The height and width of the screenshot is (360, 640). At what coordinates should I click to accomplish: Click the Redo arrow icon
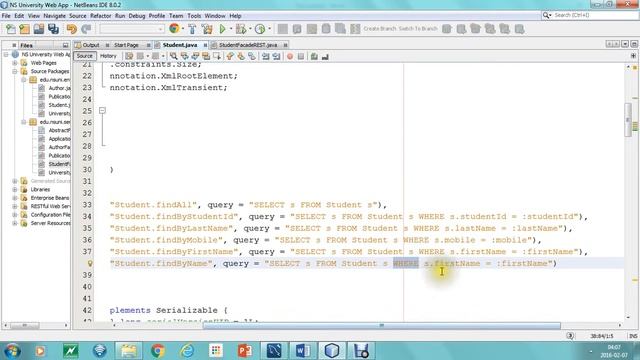[x=86, y=29]
